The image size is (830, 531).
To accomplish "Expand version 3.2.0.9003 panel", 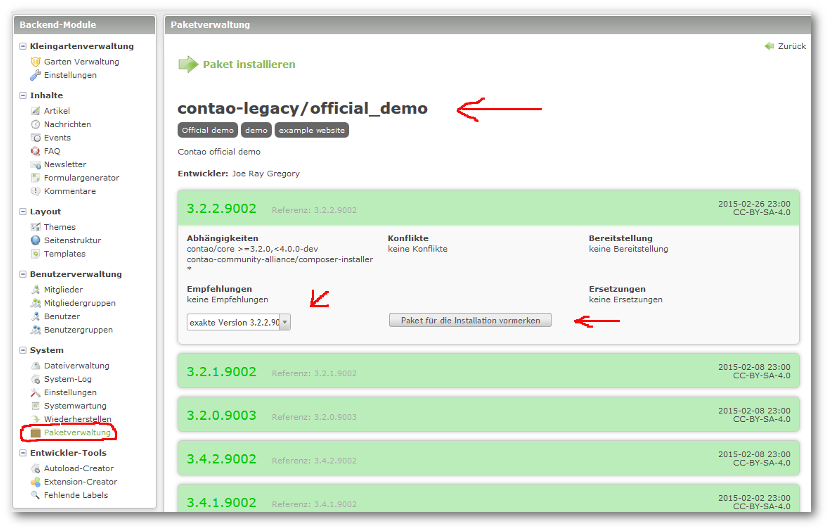I will pyautogui.click(x=488, y=415).
